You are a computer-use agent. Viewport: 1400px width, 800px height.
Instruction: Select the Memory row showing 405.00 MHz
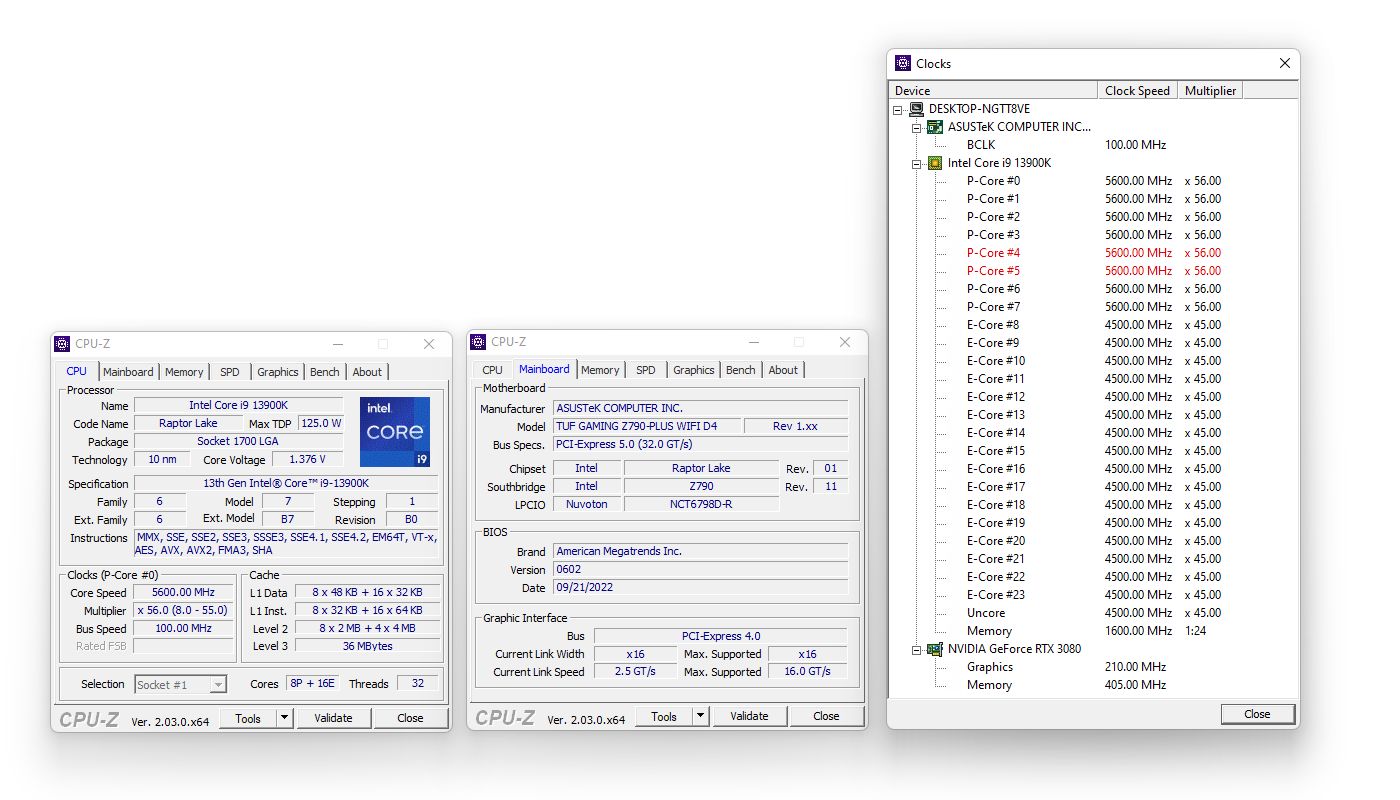pos(1093,685)
